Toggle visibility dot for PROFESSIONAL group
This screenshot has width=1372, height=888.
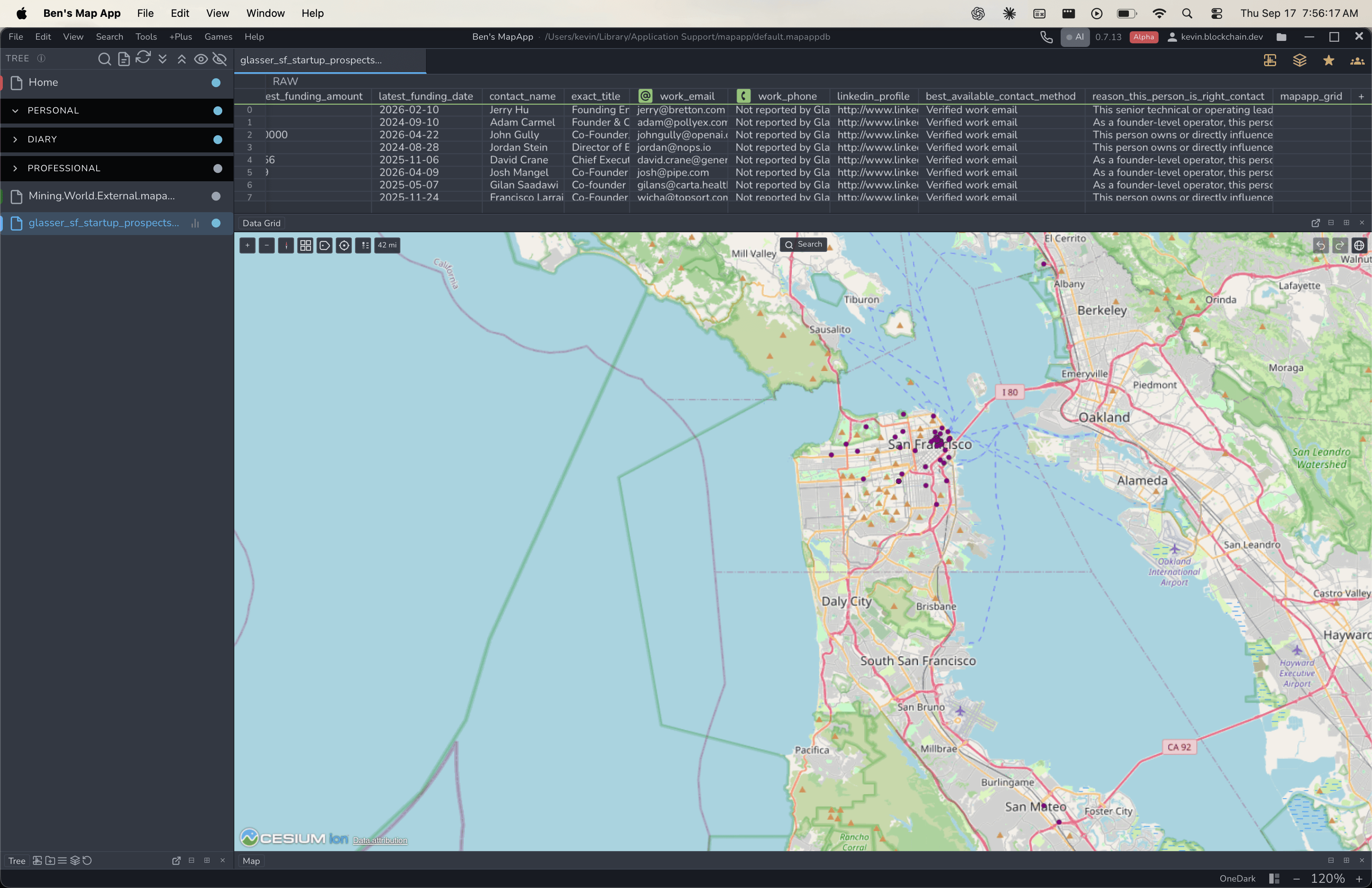click(218, 168)
